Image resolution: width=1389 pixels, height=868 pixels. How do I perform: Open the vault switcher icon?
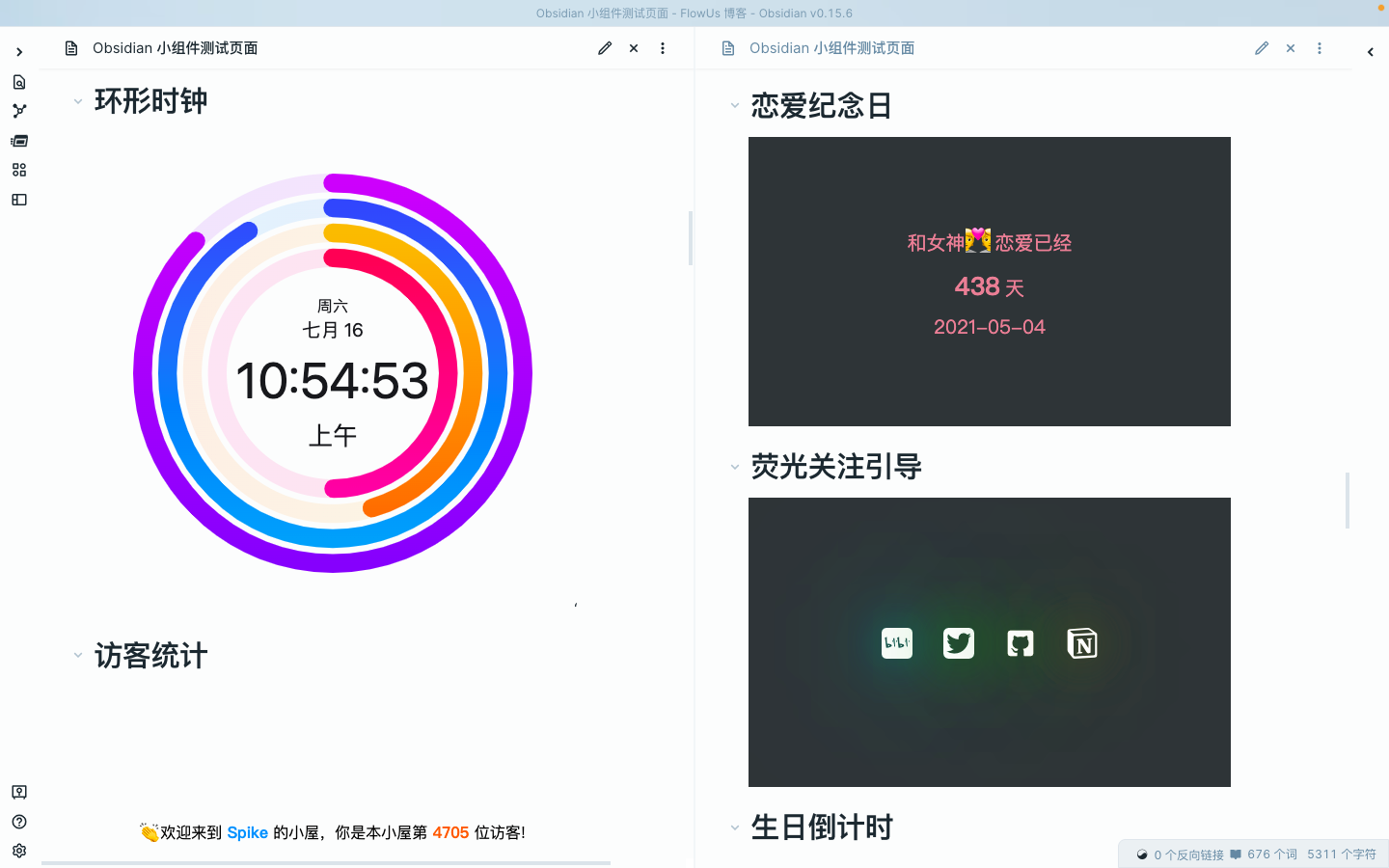(x=19, y=791)
